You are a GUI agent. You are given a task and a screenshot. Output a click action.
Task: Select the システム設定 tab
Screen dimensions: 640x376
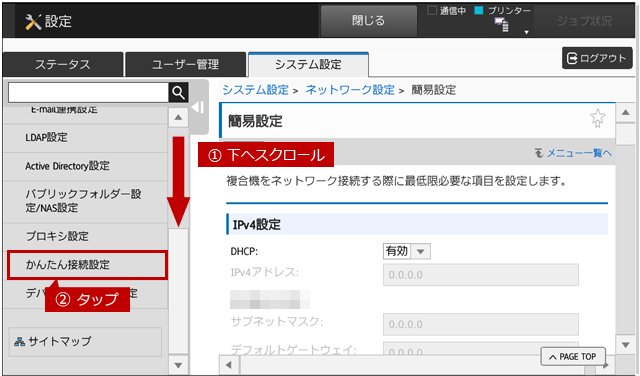pyautogui.click(x=308, y=65)
